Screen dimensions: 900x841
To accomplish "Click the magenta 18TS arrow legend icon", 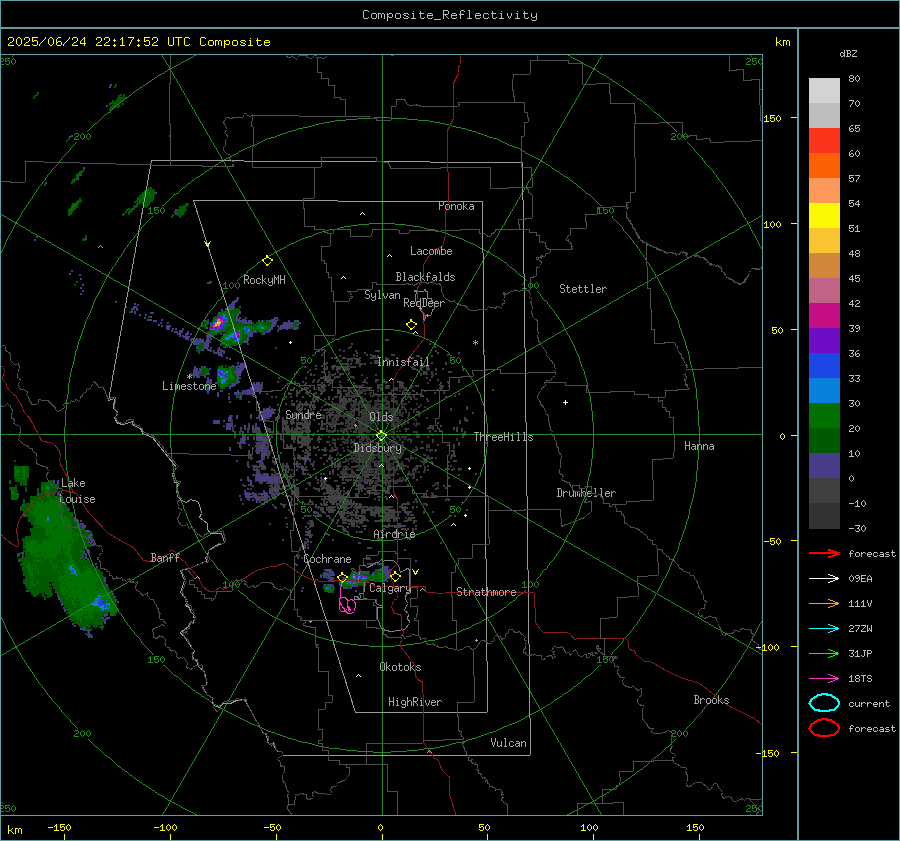I will [824, 679].
